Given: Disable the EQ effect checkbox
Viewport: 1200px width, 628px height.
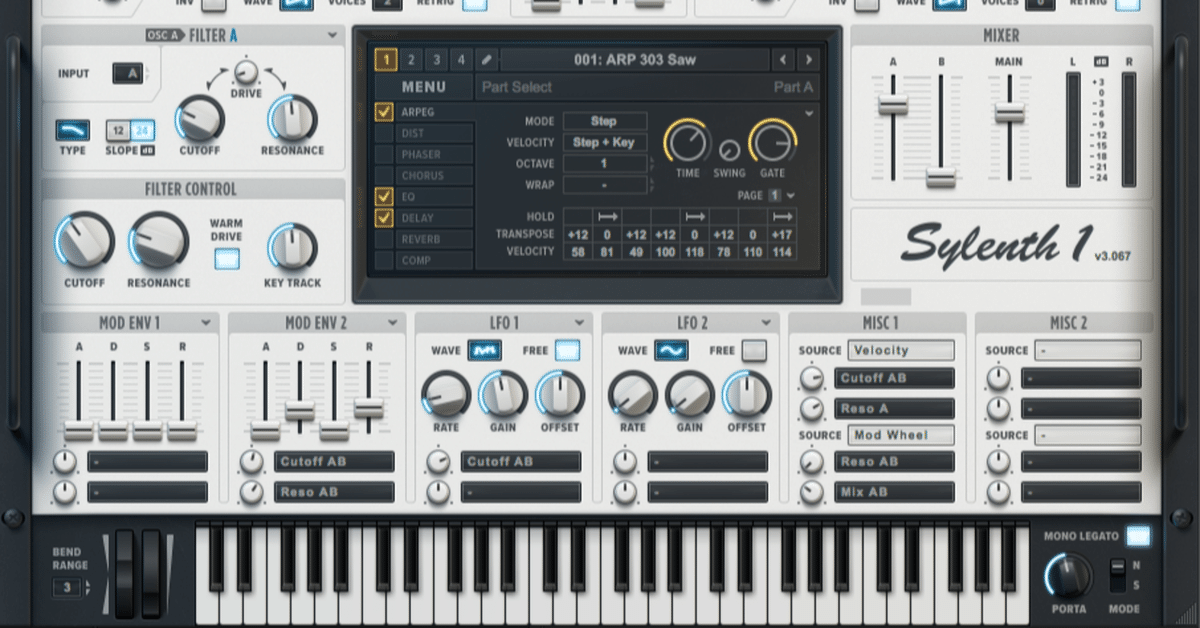Looking at the screenshot, I should click(384, 197).
